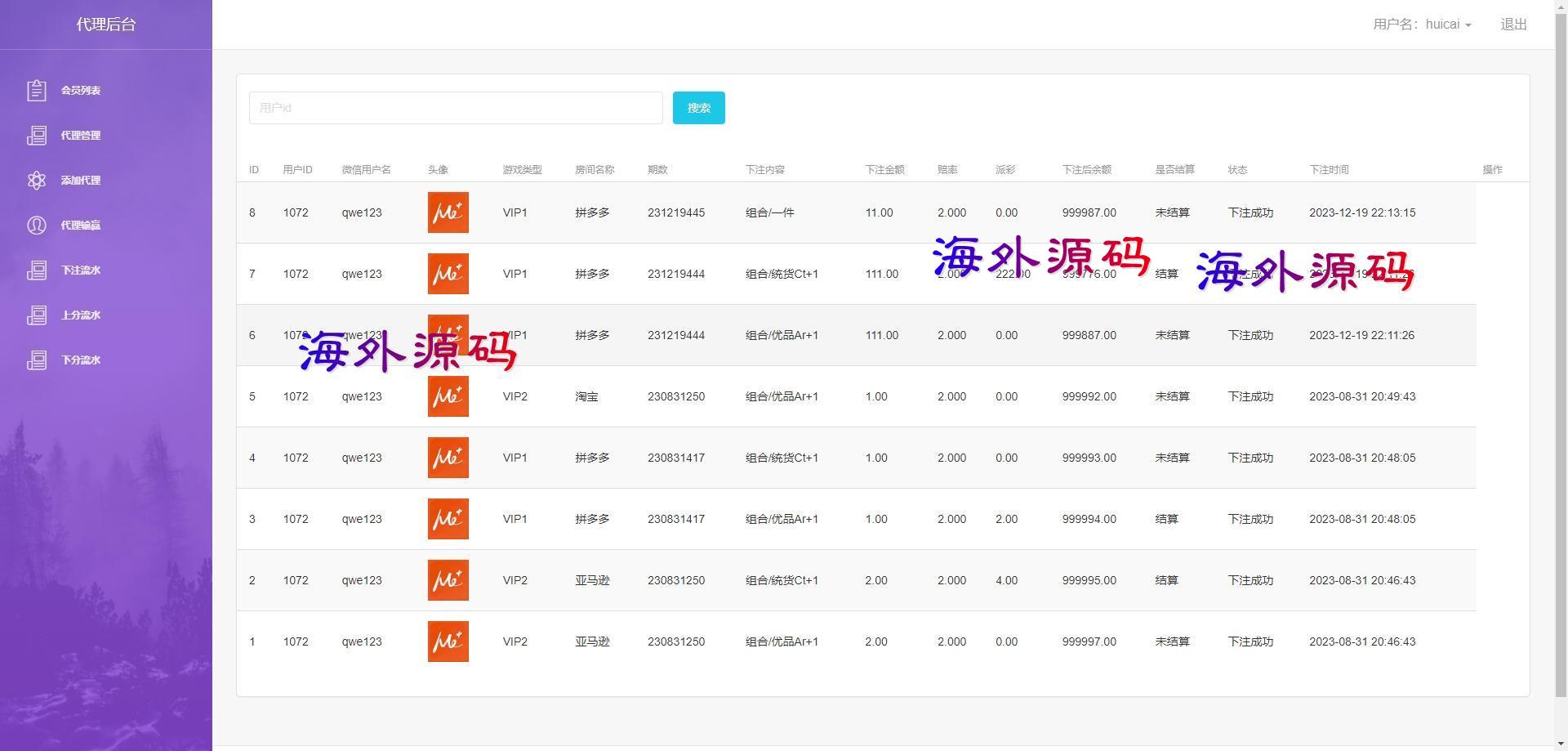Select timestamp 2023-12-19 22:13:15
The width and height of the screenshot is (1568, 751).
[x=1362, y=212]
